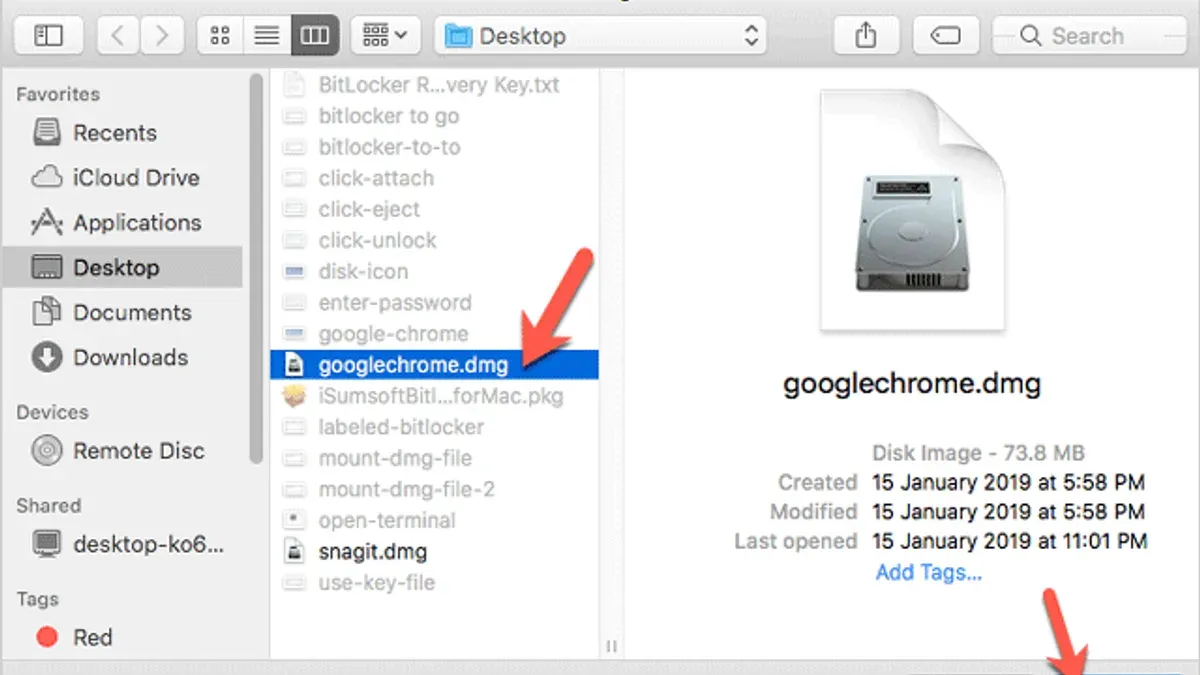Image resolution: width=1200 pixels, height=675 pixels.
Task: Click the Documents page icon in sidebar
Action: point(47,313)
